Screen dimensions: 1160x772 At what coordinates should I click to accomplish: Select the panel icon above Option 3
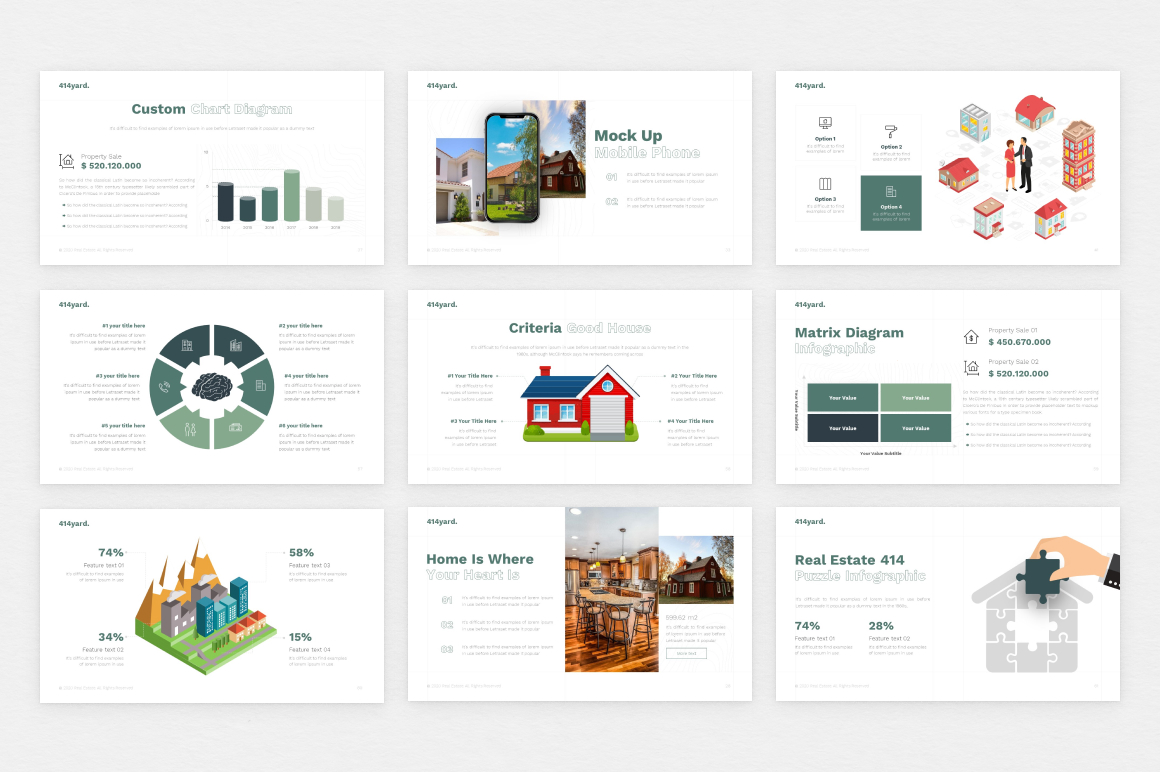pos(825,184)
